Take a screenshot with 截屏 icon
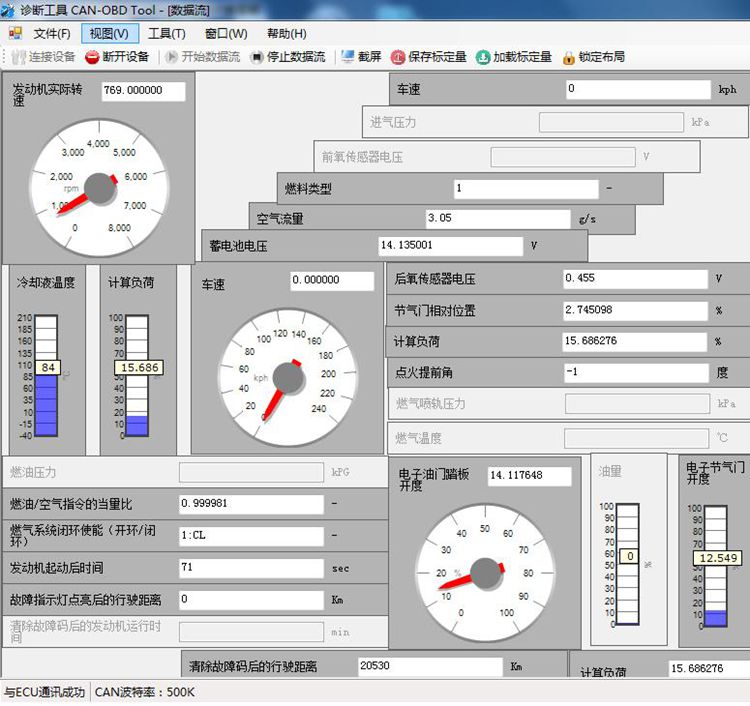This screenshot has width=750, height=706. 347,57
